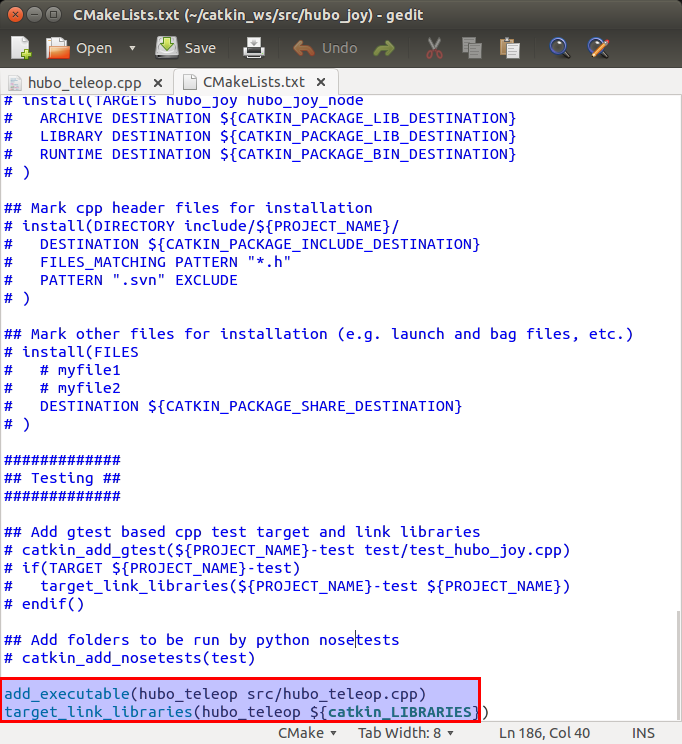This screenshot has width=682, height=744.
Task: Click the catkin_add_gtest comment line
Action: [x=287, y=550]
